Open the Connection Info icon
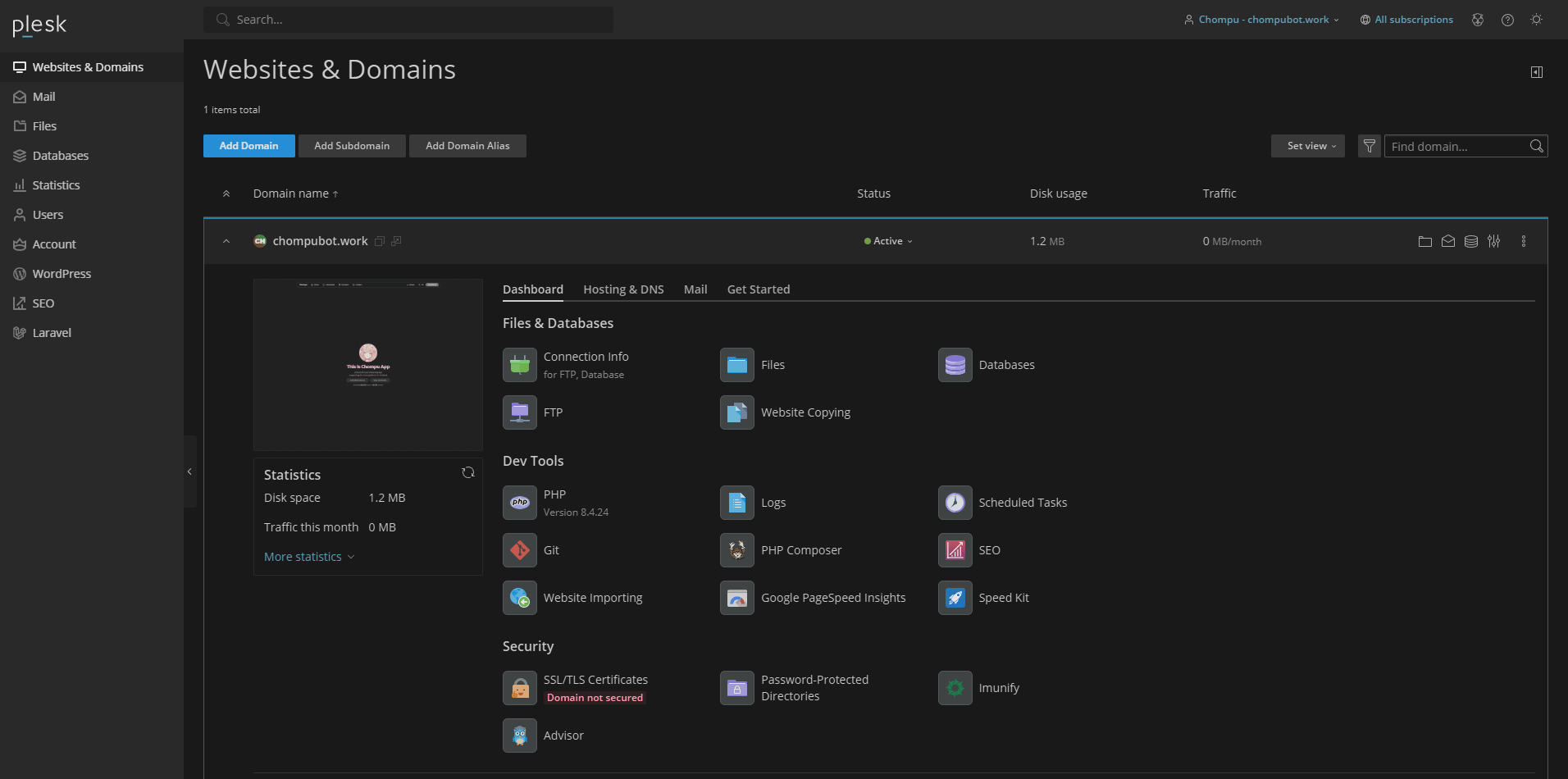Image resolution: width=1568 pixels, height=779 pixels. (x=520, y=365)
